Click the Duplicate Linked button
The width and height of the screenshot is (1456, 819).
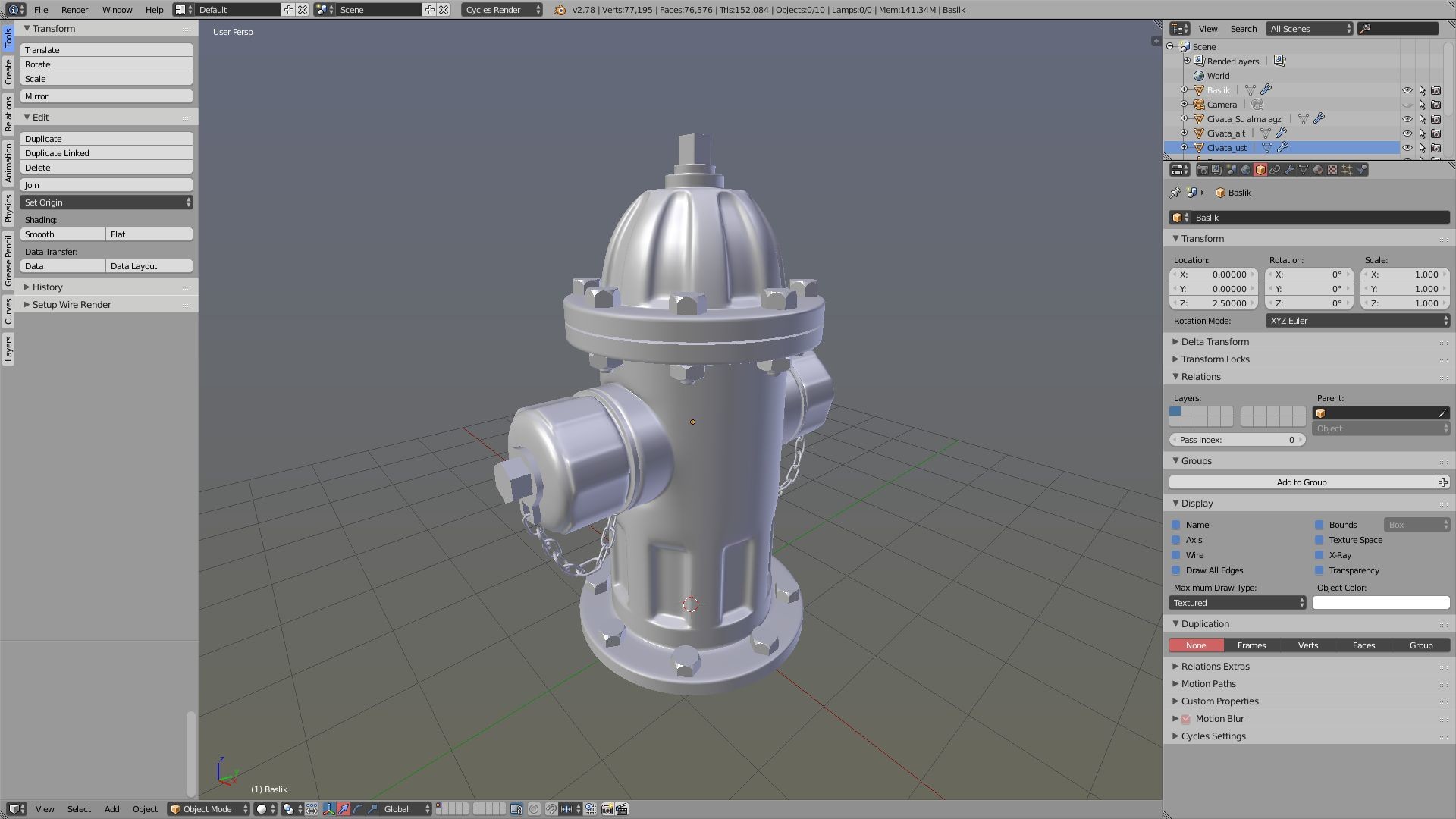(x=106, y=153)
